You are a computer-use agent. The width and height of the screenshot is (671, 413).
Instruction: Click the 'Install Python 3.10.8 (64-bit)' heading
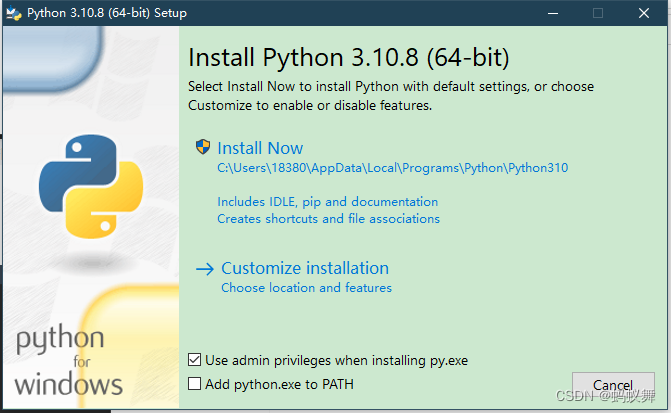(x=349, y=58)
